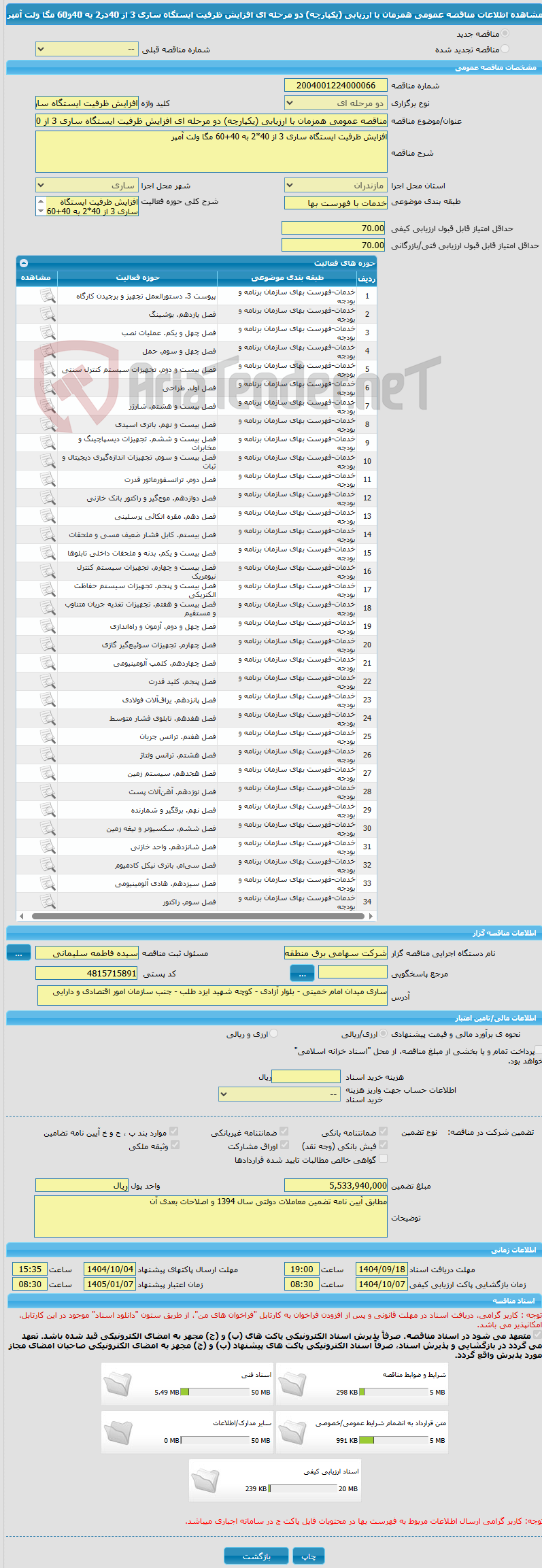Click the بازگشت button
The height and width of the screenshot is (1568, 542).
(257, 1556)
